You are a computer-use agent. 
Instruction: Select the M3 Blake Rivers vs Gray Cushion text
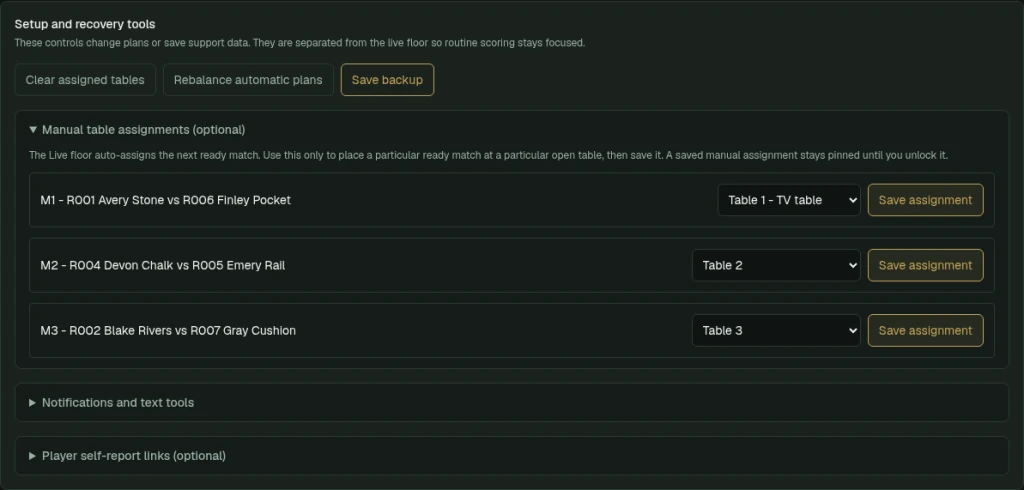pyautogui.click(x=168, y=331)
